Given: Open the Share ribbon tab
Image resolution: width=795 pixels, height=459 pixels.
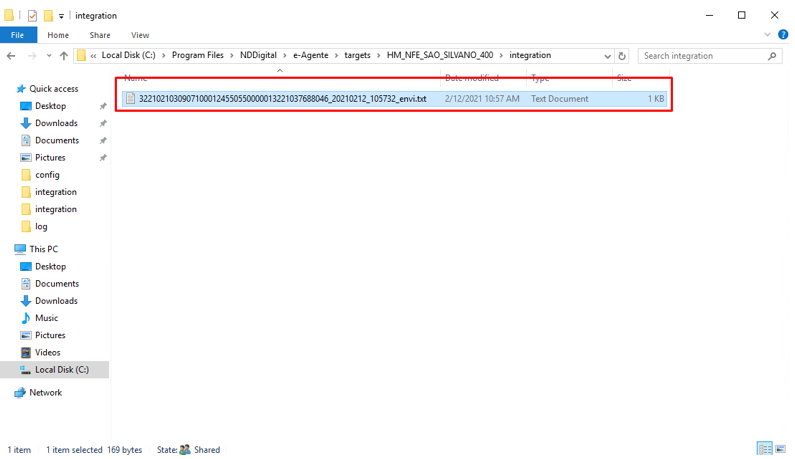Looking at the screenshot, I should point(100,35).
